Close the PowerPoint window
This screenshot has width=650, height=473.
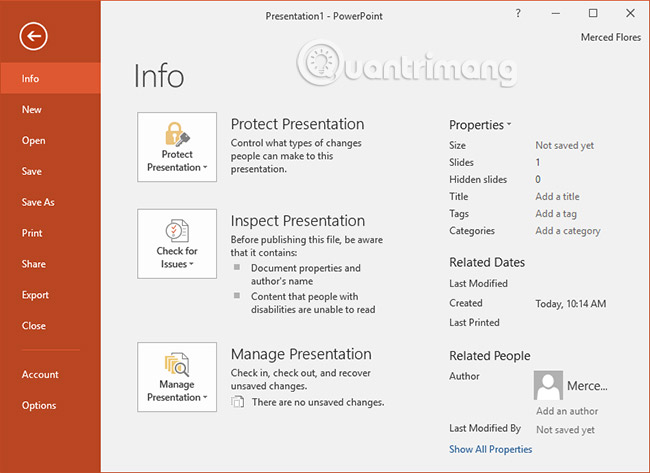coord(630,13)
